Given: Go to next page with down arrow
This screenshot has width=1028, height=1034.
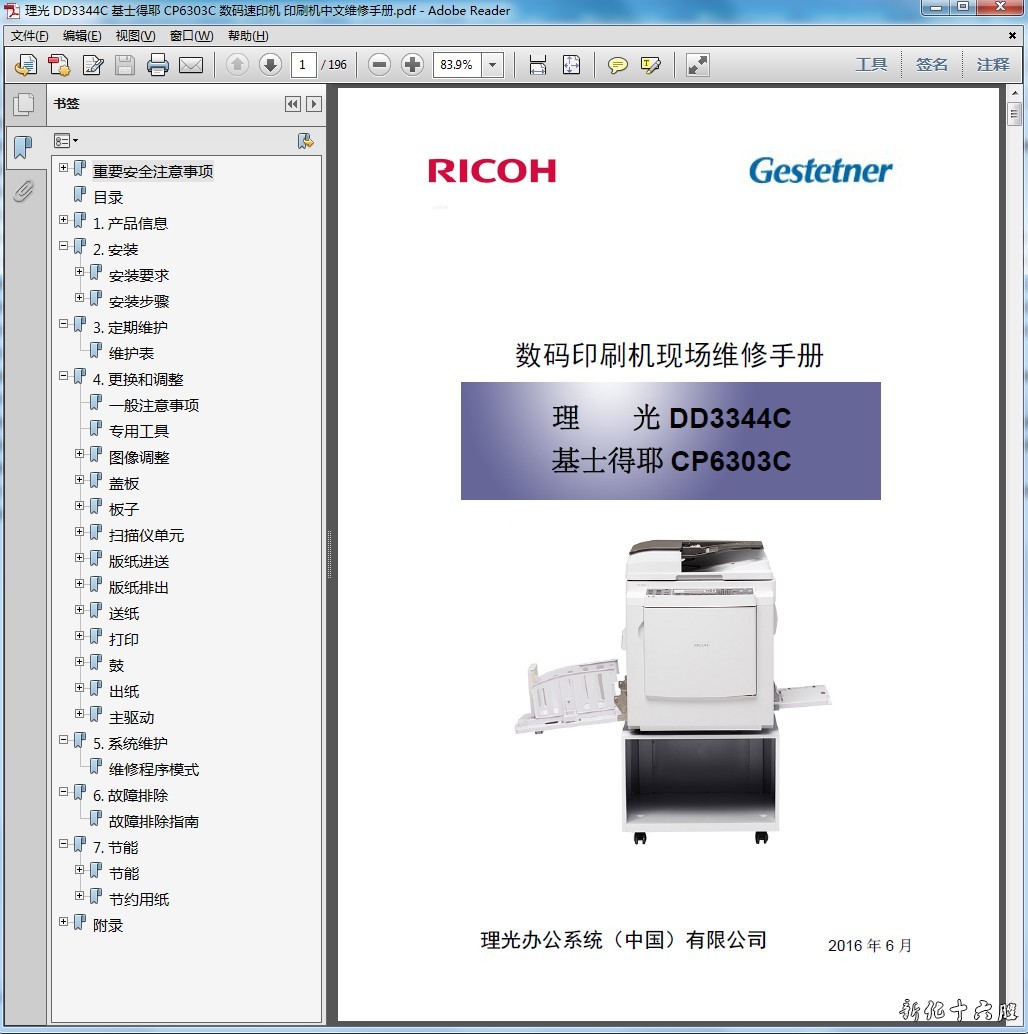Looking at the screenshot, I should pyautogui.click(x=270, y=65).
